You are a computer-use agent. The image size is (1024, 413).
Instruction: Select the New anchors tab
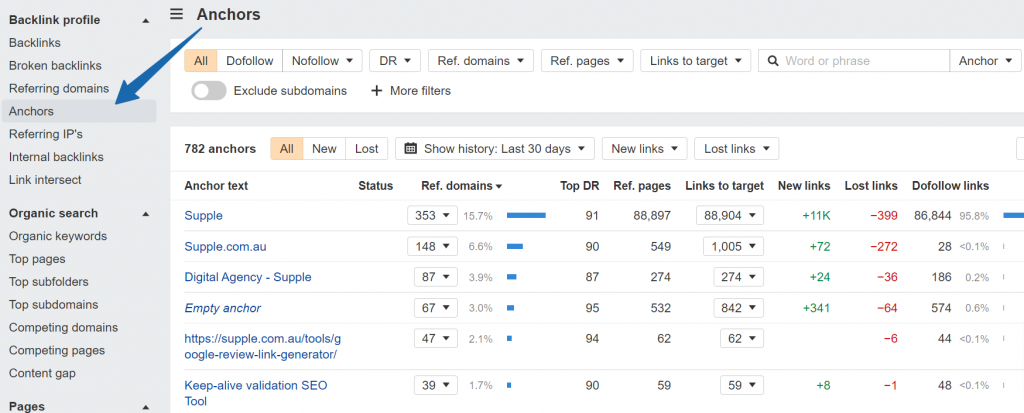click(324, 148)
